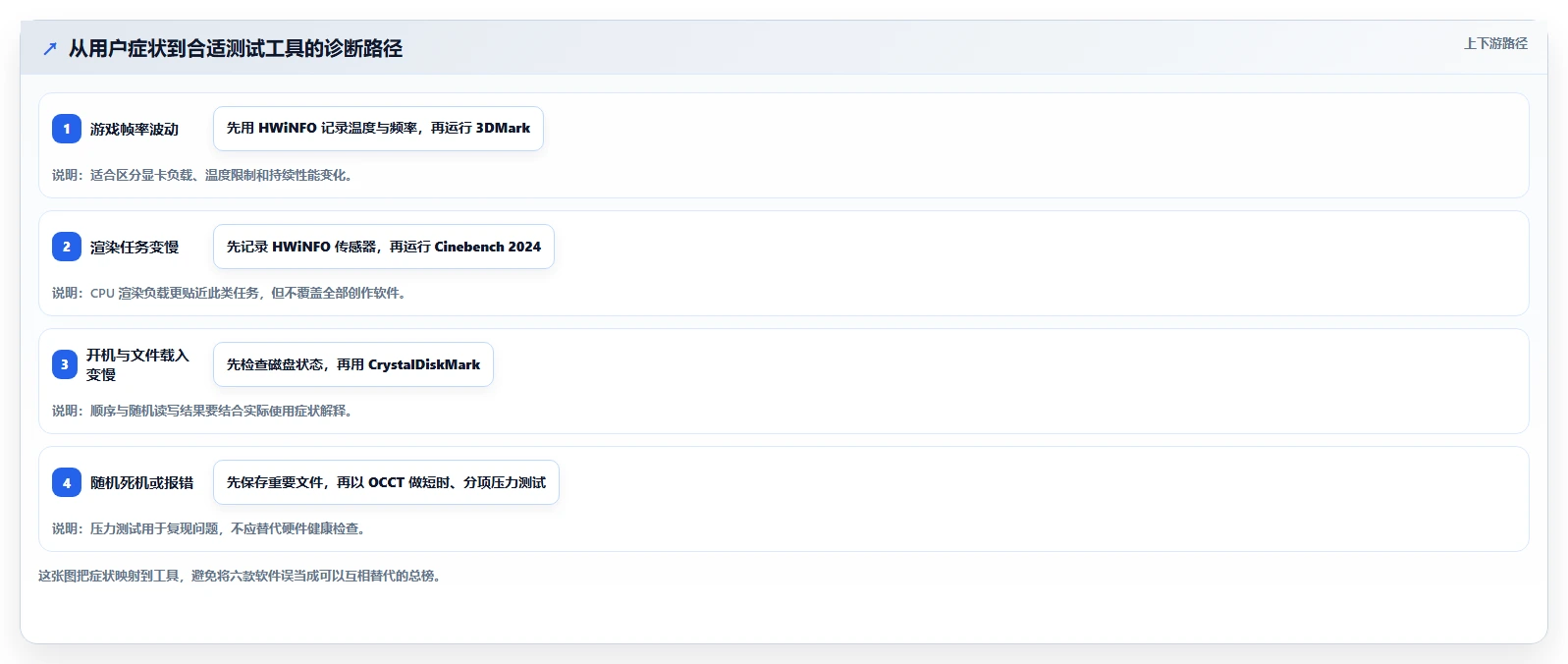Click the 开机与文件载入变慢 symptom label

137,364
